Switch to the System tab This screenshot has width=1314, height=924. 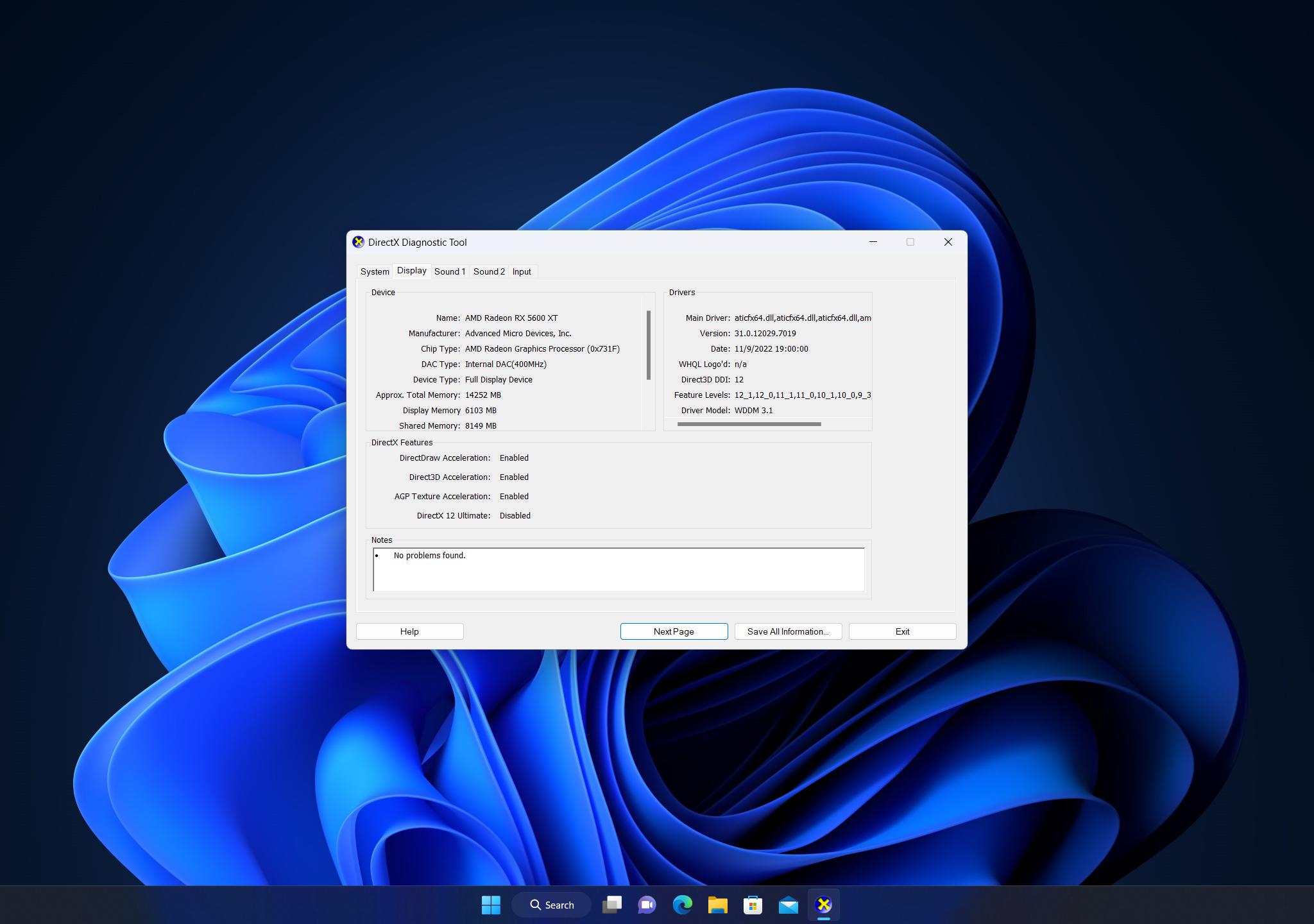(x=375, y=271)
